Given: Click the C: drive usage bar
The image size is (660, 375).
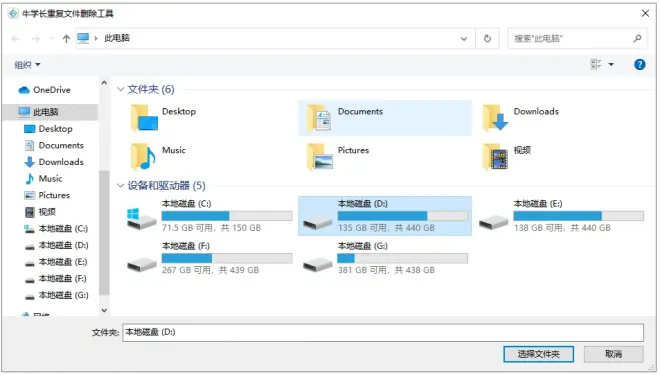Looking at the screenshot, I should pyautogui.click(x=227, y=216).
